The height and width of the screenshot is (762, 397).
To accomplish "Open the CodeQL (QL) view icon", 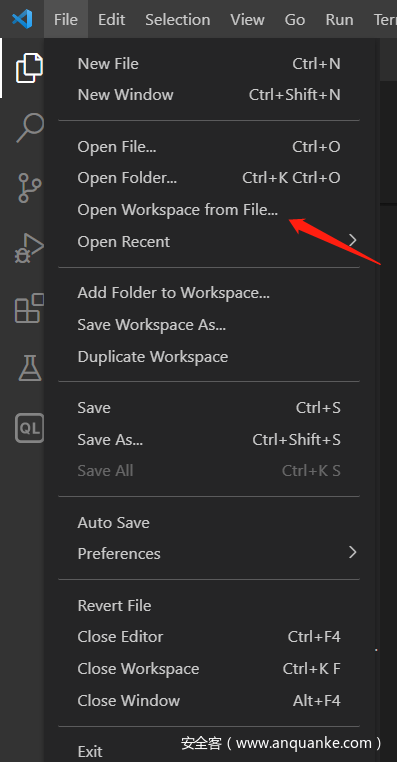I will (x=30, y=428).
